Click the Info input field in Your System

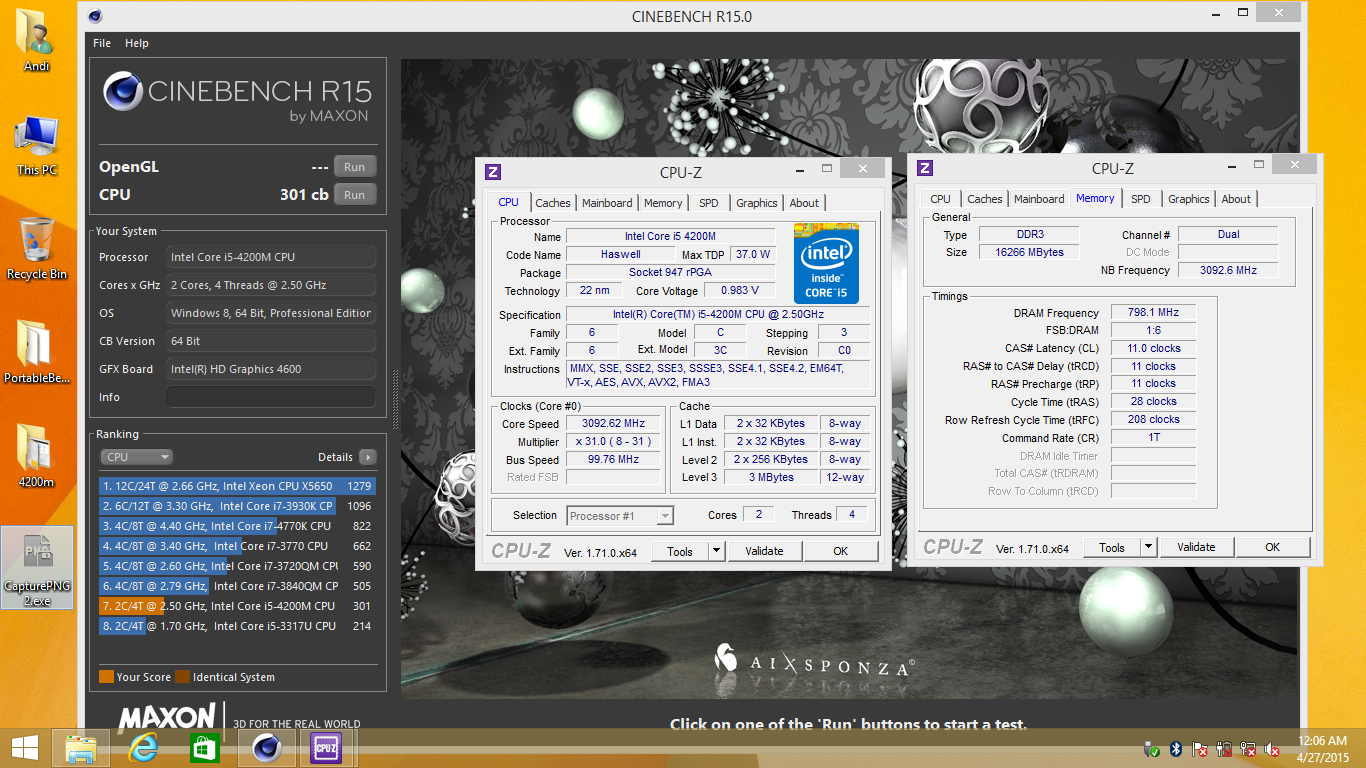point(271,397)
